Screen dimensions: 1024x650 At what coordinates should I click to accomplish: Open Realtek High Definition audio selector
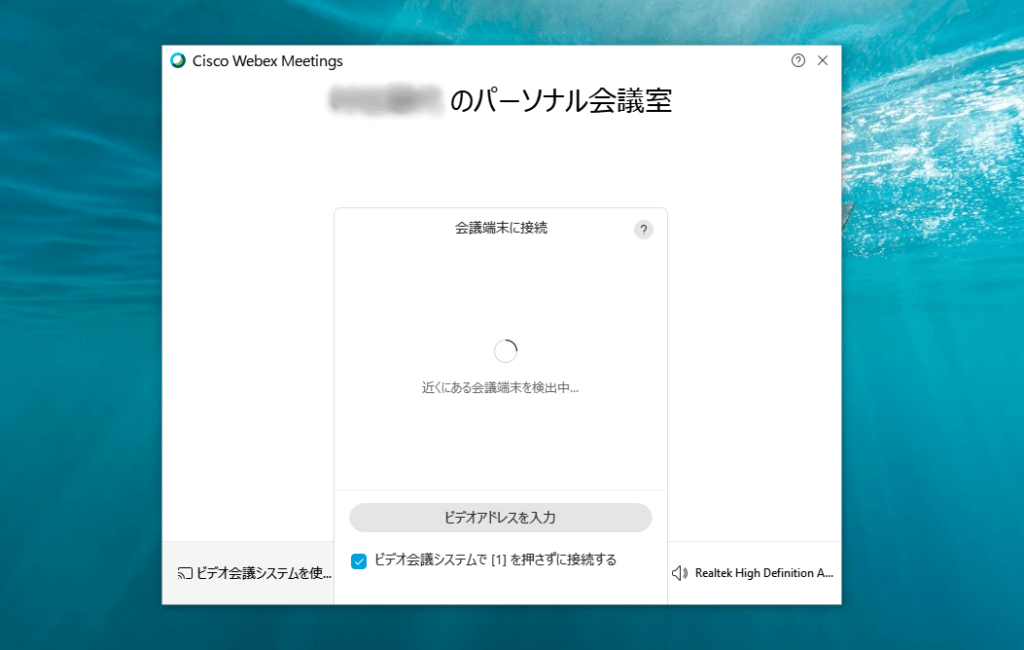tap(752, 573)
